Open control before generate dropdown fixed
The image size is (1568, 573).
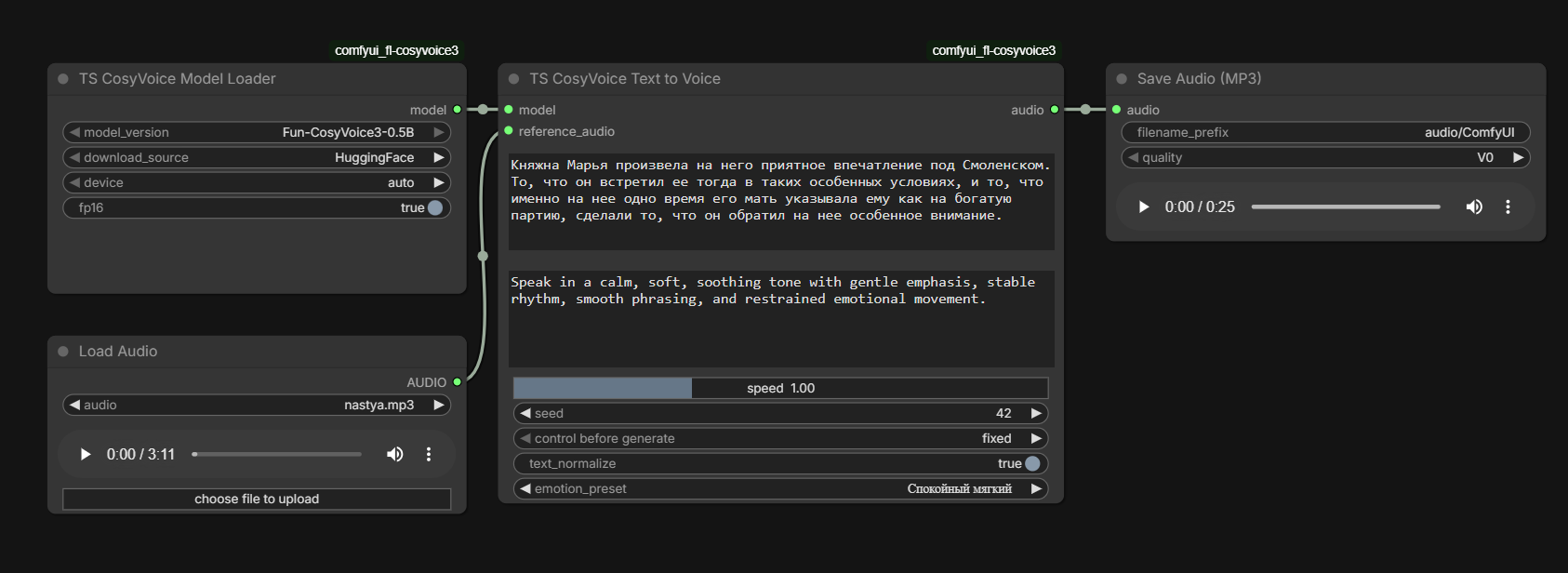pos(781,438)
